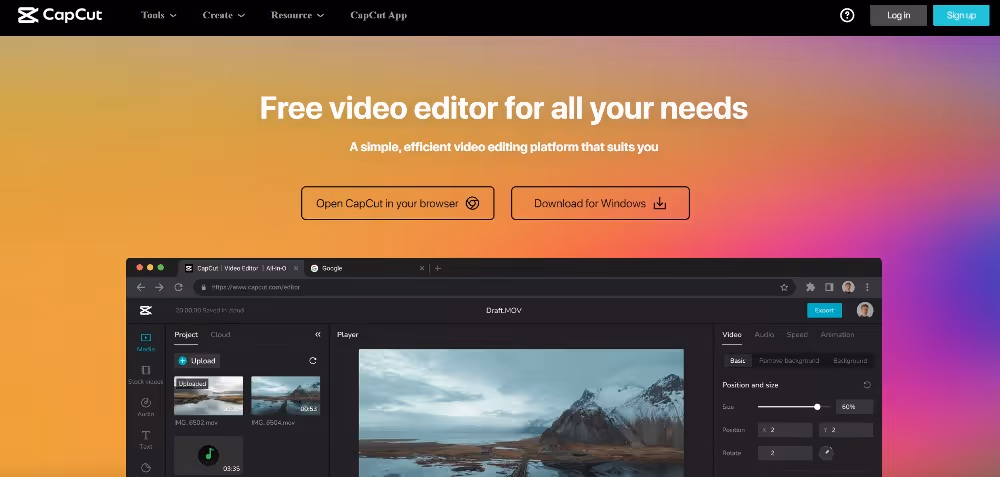1000x477 pixels.
Task: Click the Draft.MOV project title
Action: pyautogui.click(x=504, y=311)
